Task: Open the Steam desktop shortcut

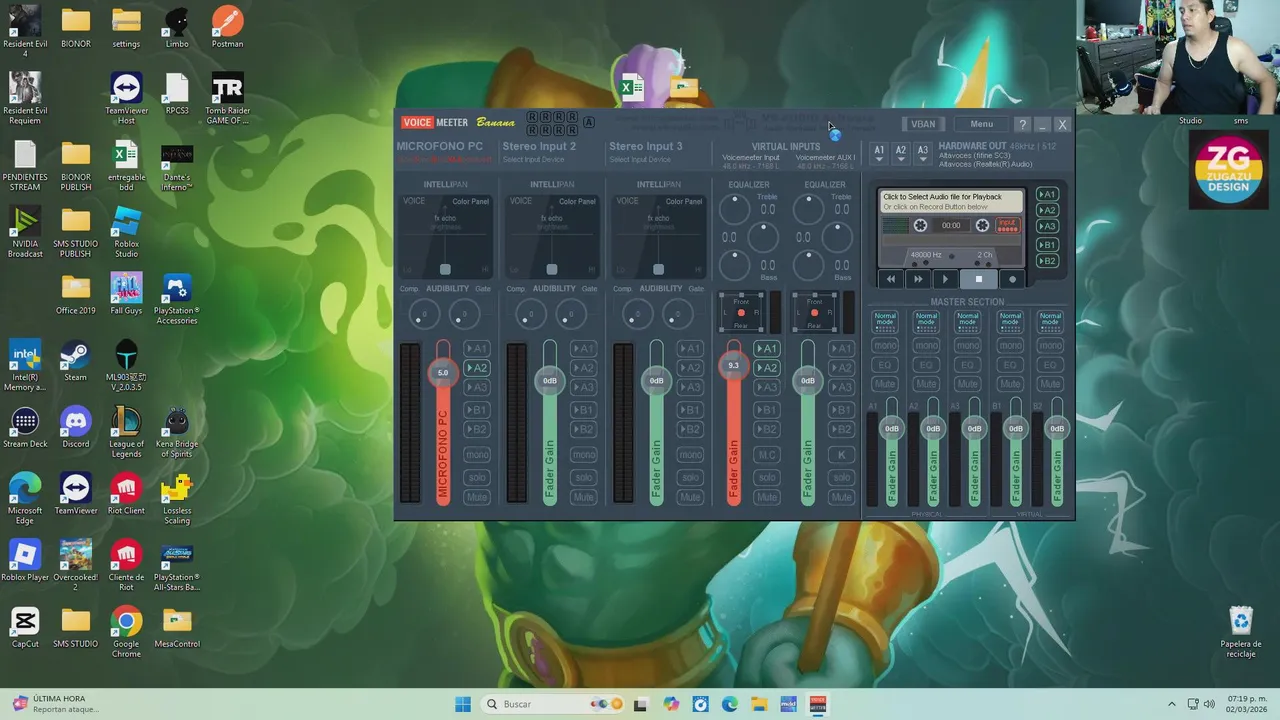Action: [75, 361]
